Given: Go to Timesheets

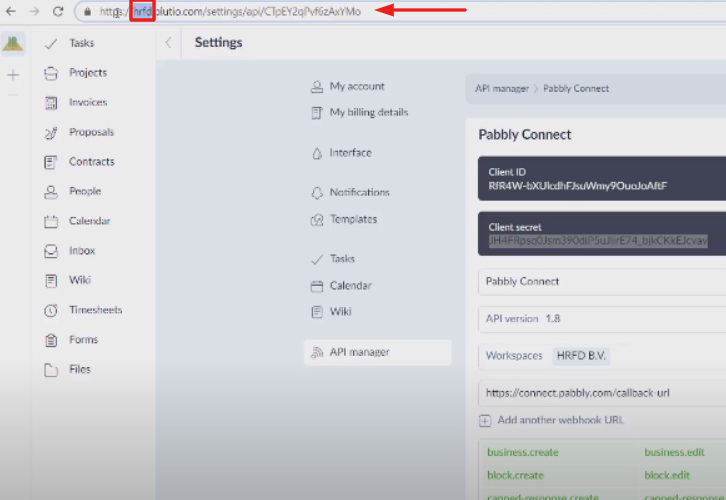Looking at the screenshot, I should coord(95,310).
